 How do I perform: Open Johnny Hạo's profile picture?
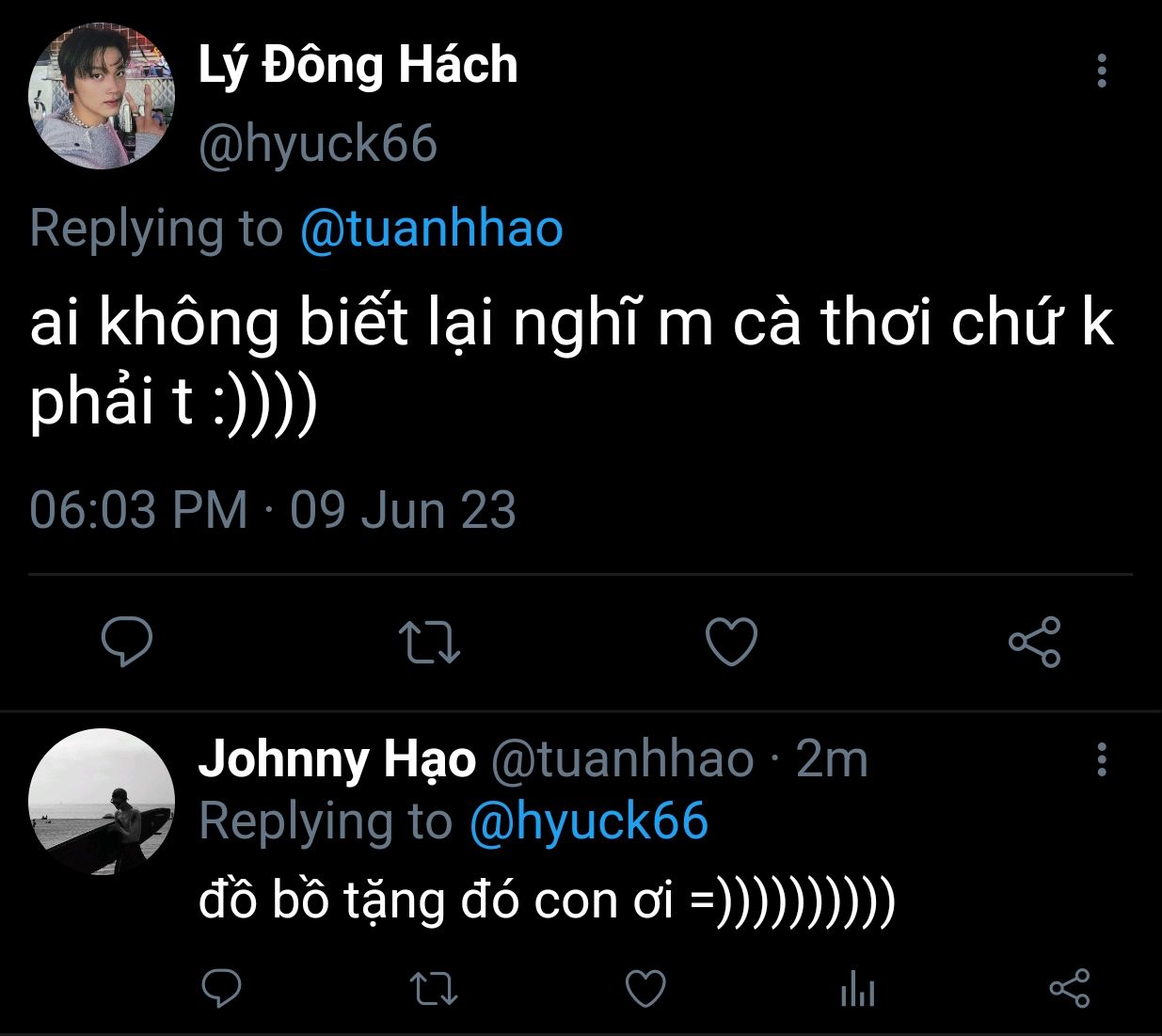[x=102, y=802]
